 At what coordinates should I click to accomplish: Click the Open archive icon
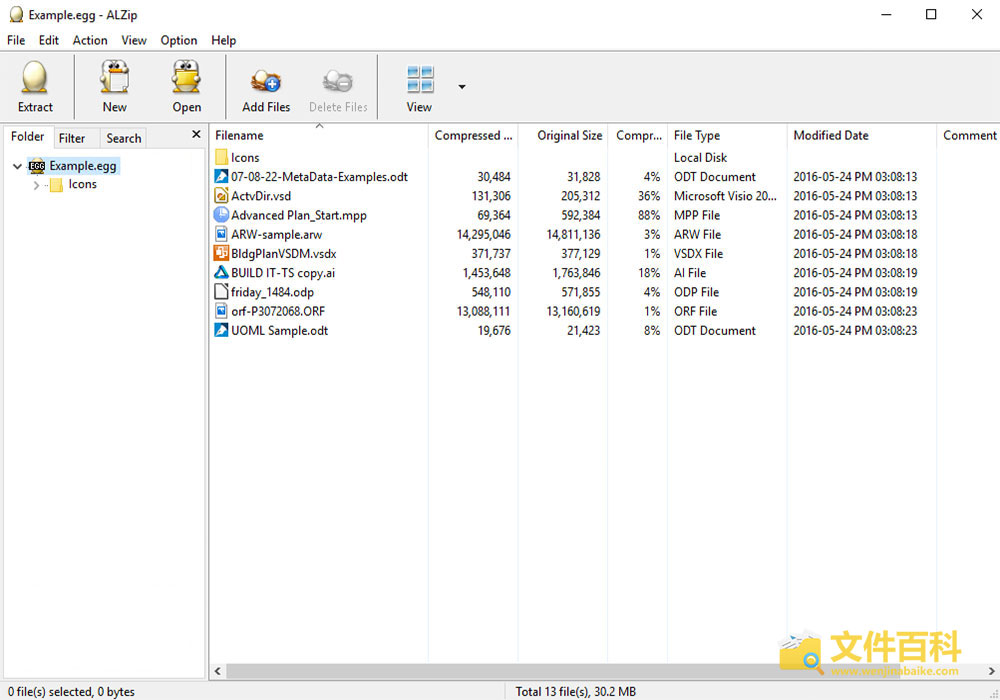click(186, 78)
